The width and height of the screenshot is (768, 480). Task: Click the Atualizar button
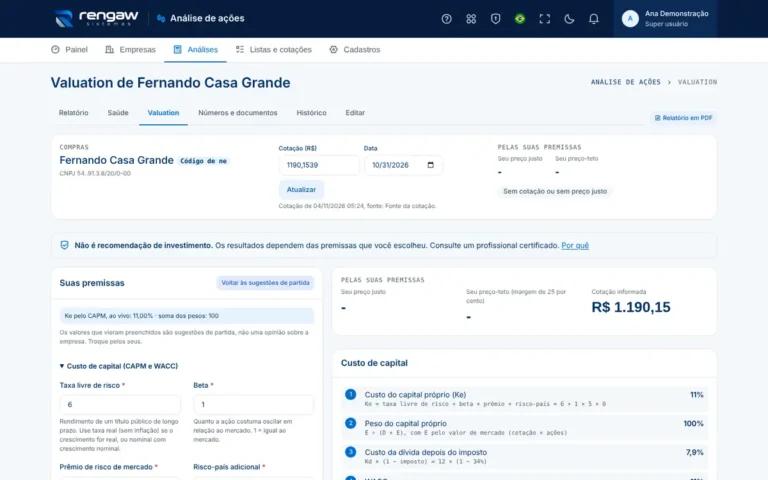pos(301,190)
